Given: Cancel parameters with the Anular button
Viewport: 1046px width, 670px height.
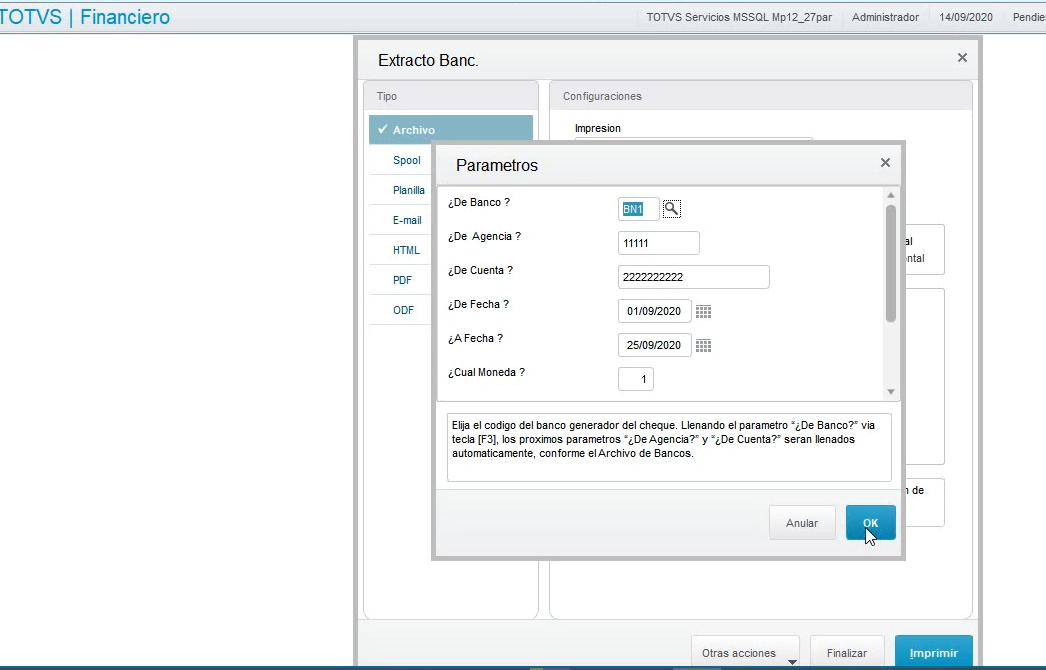Looking at the screenshot, I should point(802,523).
